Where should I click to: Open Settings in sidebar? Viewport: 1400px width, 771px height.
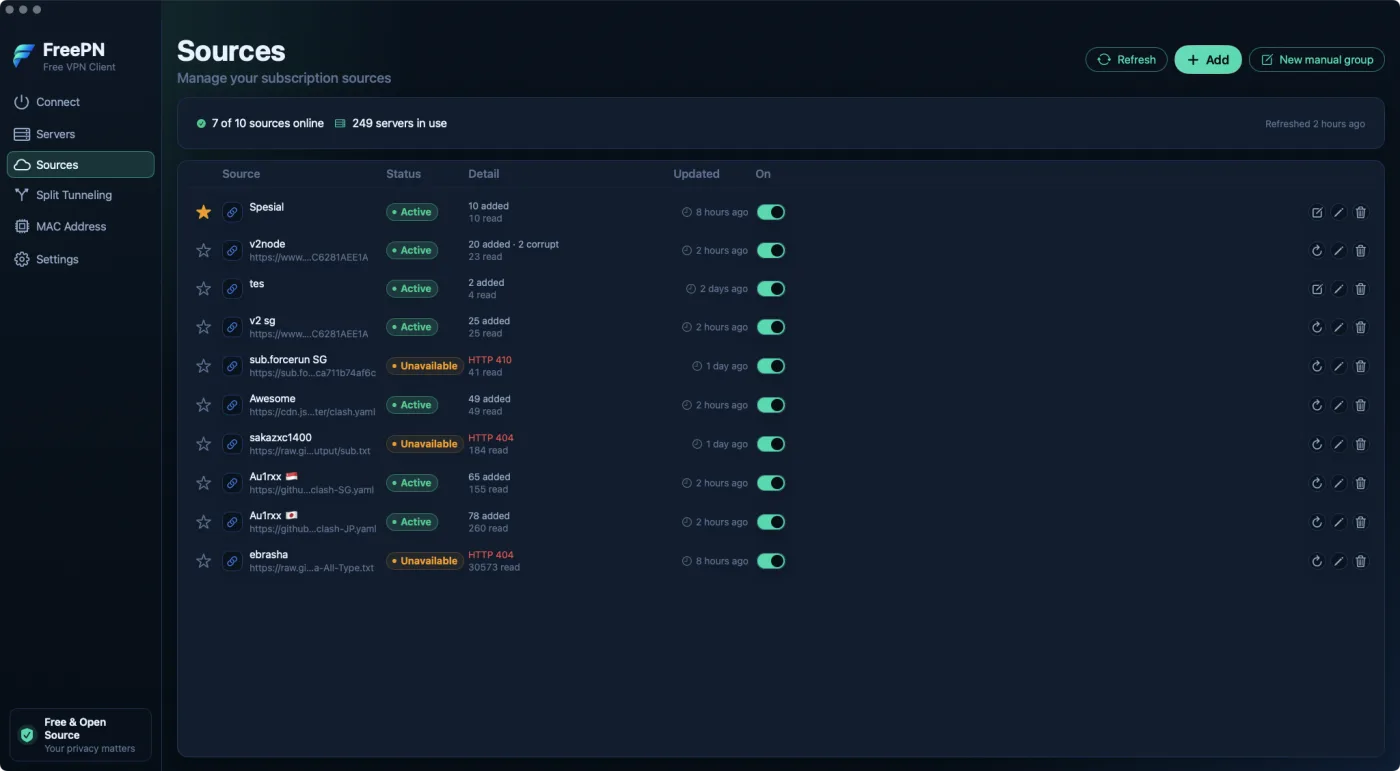pos(80,259)
